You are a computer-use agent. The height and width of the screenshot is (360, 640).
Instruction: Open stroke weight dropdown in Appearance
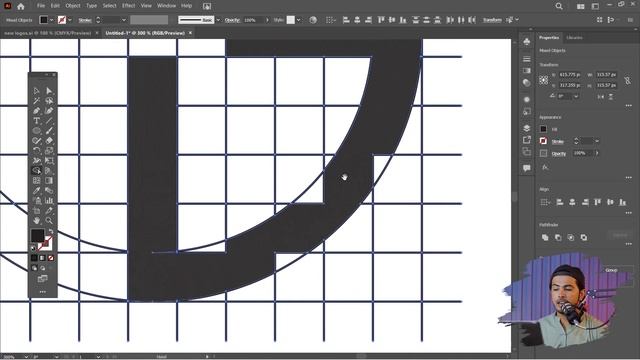[597, 141]
